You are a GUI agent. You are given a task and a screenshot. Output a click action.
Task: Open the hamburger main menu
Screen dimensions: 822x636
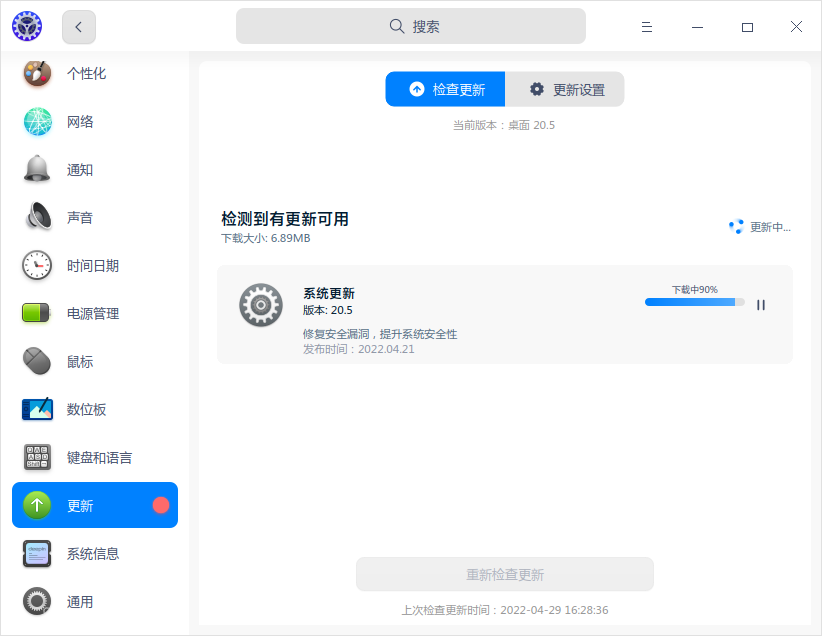tap(646, 27)
